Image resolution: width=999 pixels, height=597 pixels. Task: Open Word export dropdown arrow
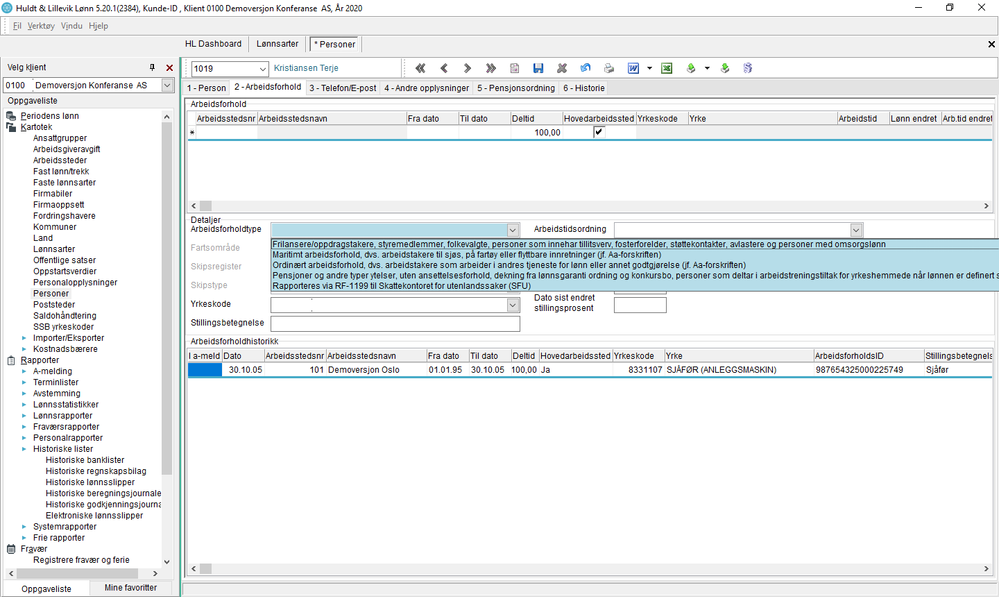coord(649,68)
